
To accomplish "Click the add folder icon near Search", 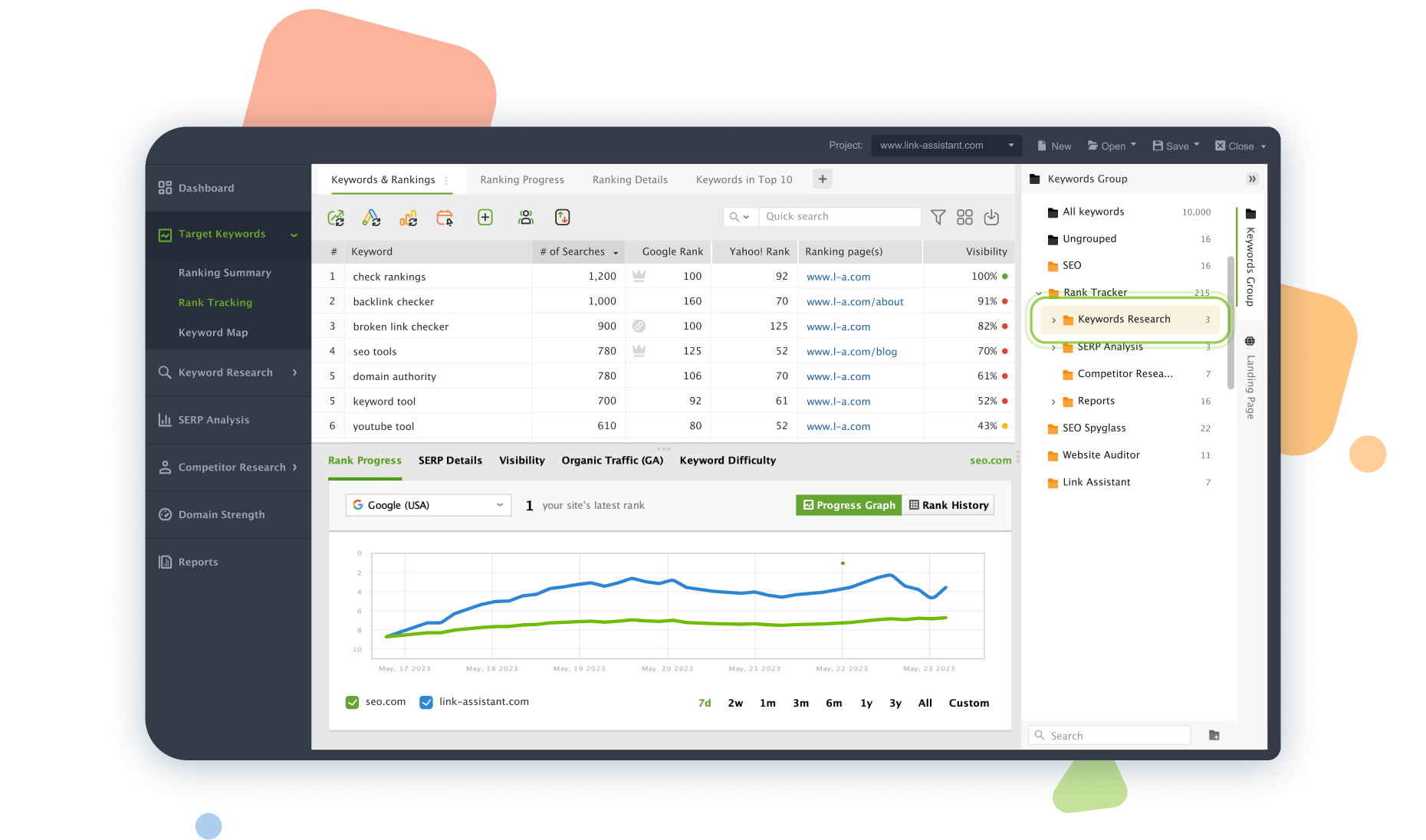I will coord(1214,736).
